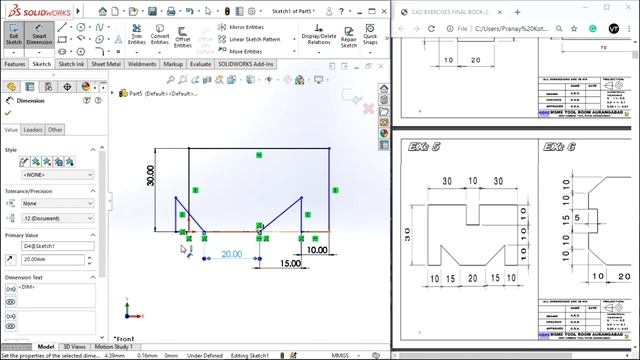Select the Smart Dimension tool
The width and height of the screenshot is (640, 360).
(39, 35)
